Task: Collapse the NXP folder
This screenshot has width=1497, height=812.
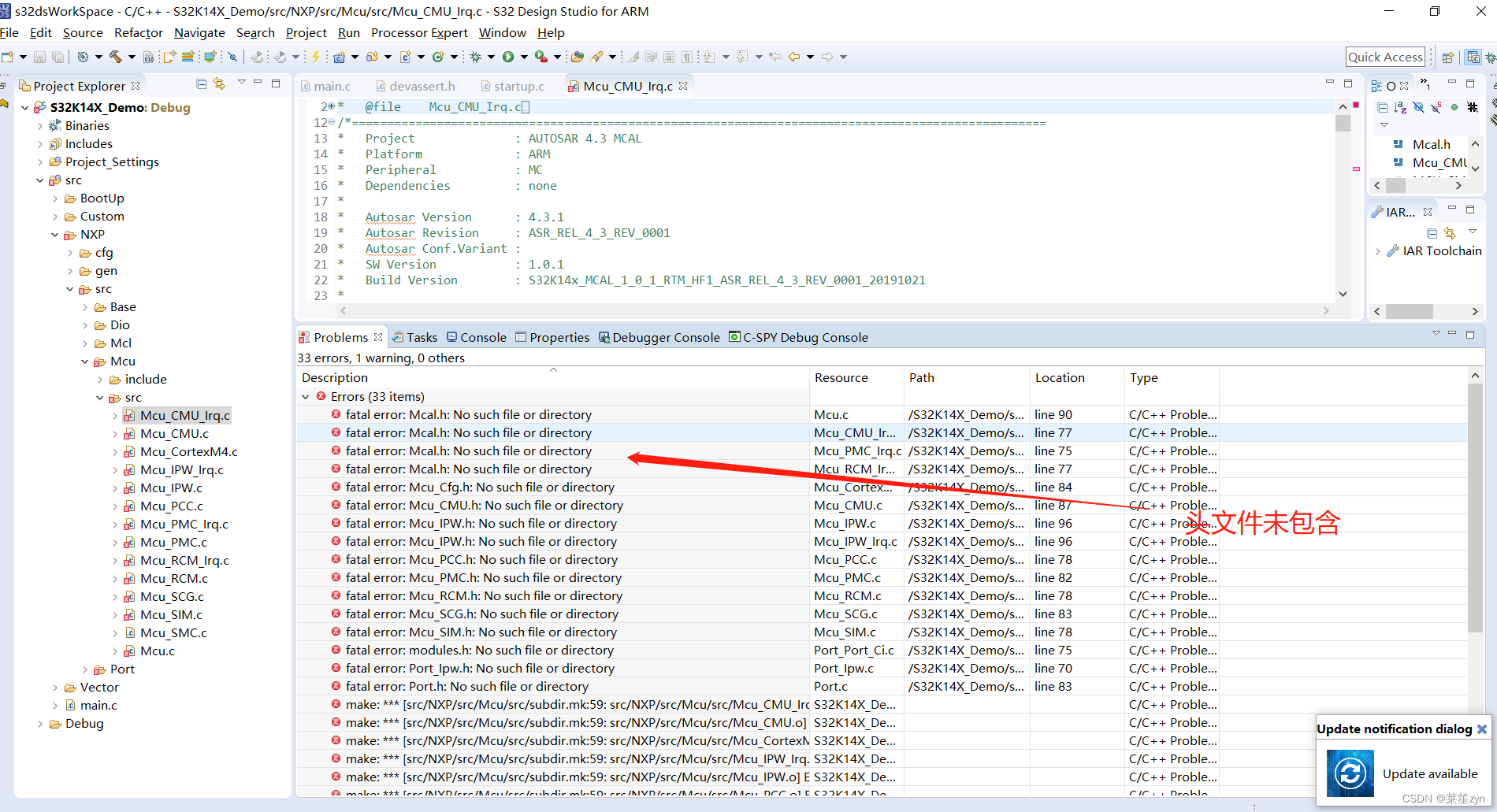Action: point(55,234)
